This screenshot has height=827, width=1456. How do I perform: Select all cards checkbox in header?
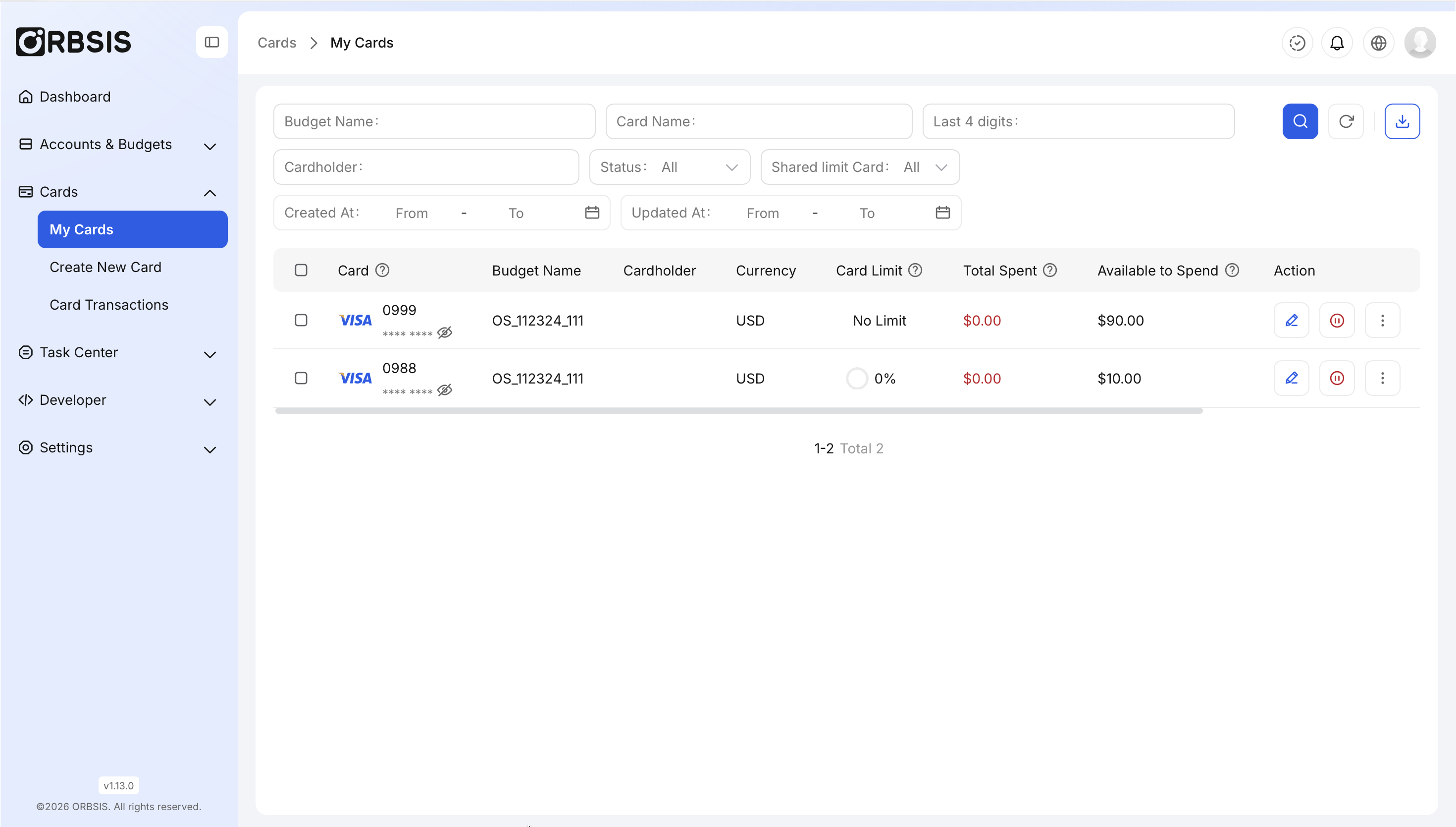[301, 271]
